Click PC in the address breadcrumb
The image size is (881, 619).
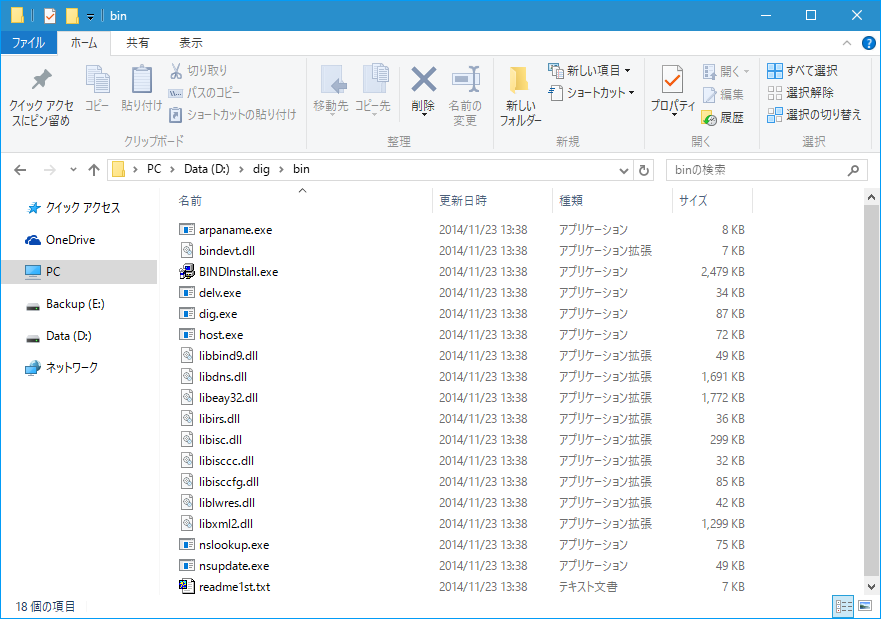tap(154, 170)
